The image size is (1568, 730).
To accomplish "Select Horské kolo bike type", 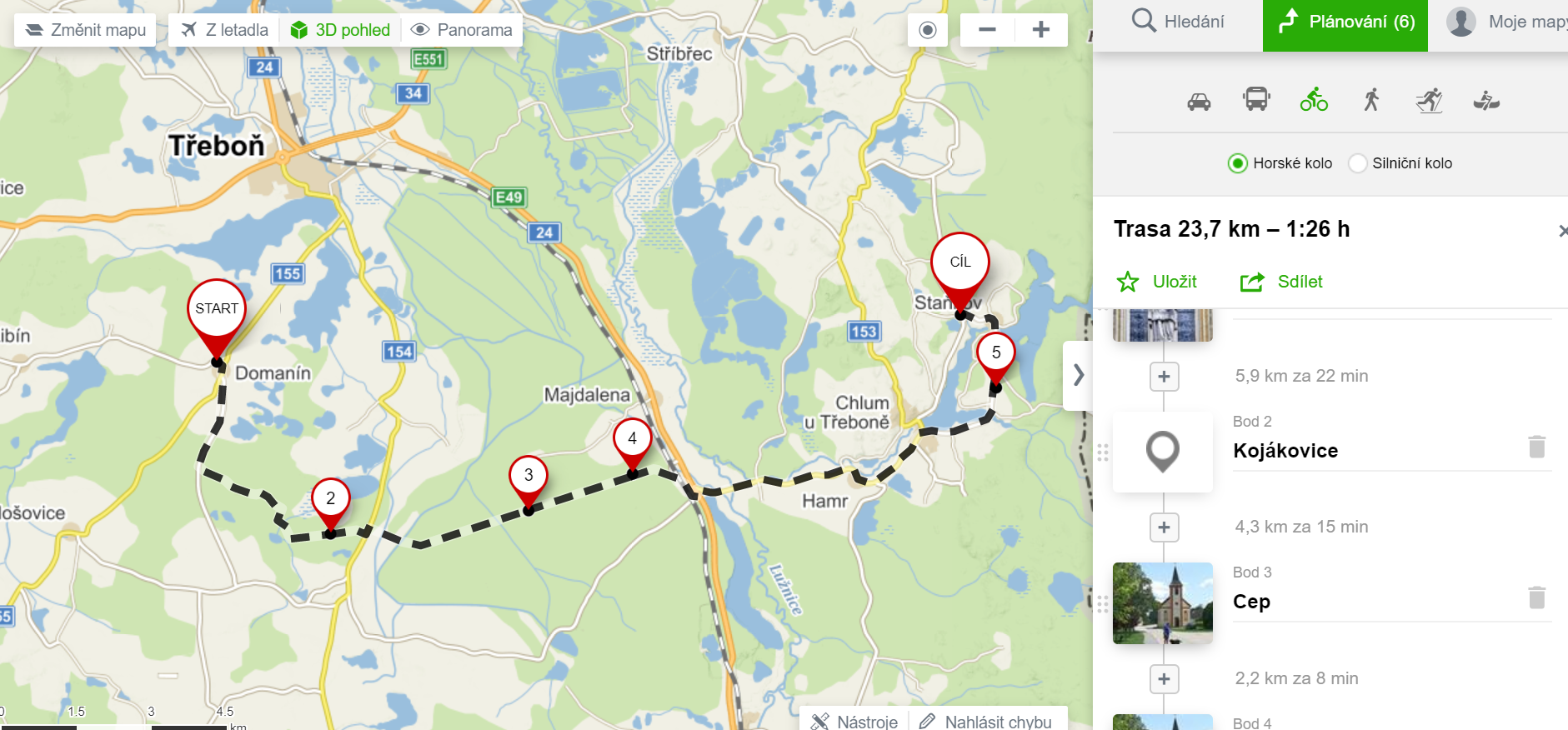I will pyautogui.click(x=1280, y=163).
